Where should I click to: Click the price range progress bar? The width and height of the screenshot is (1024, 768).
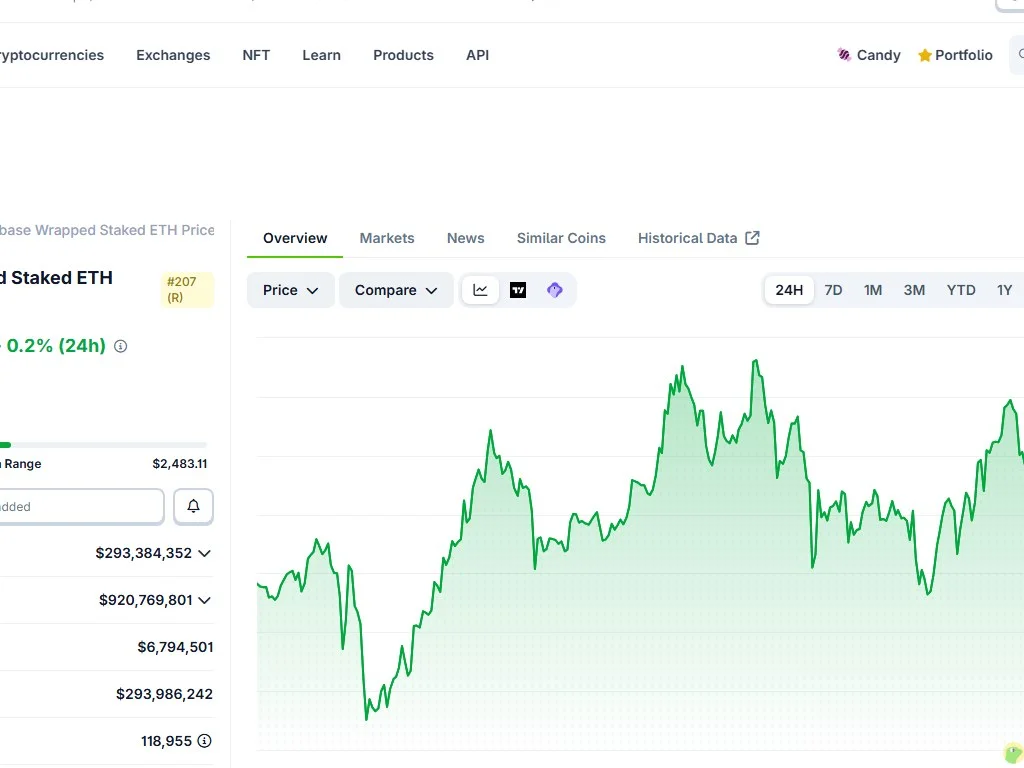point(103,445)
